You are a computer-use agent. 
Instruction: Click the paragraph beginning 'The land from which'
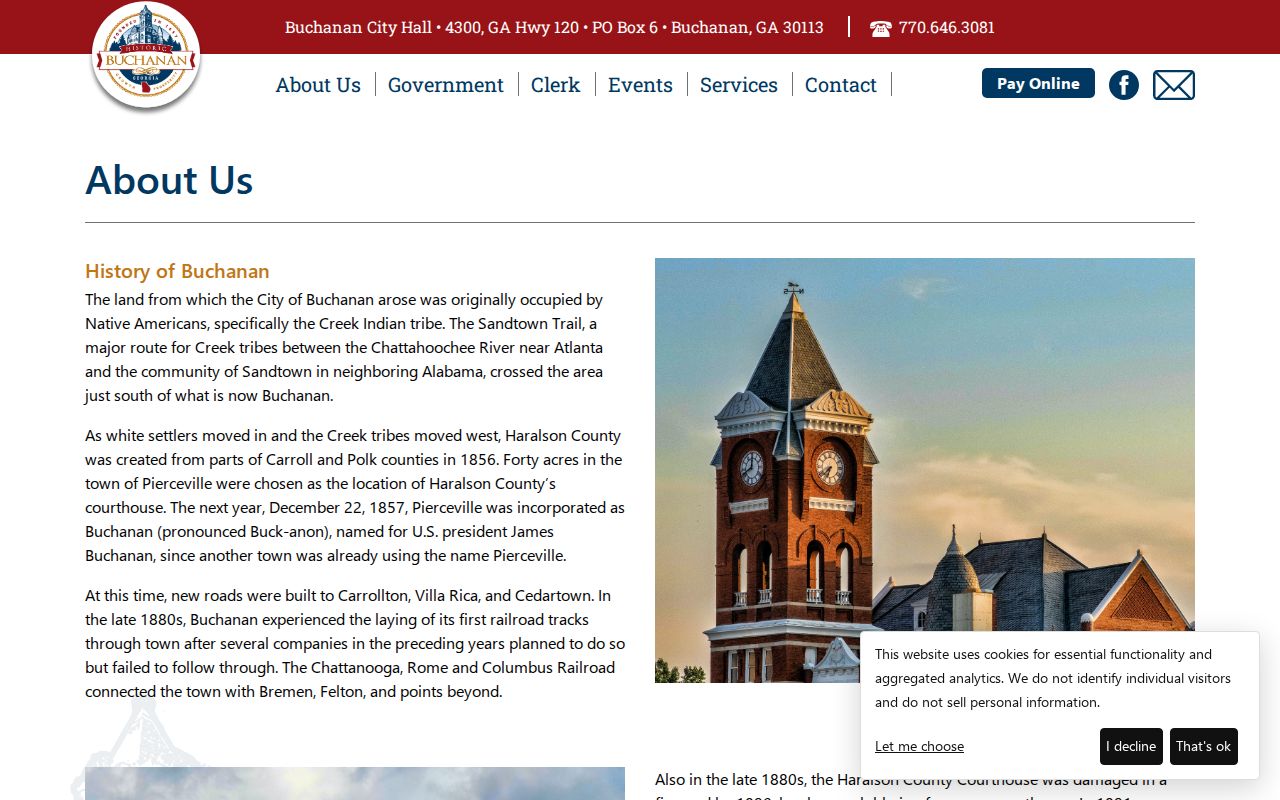coord(345,348)
